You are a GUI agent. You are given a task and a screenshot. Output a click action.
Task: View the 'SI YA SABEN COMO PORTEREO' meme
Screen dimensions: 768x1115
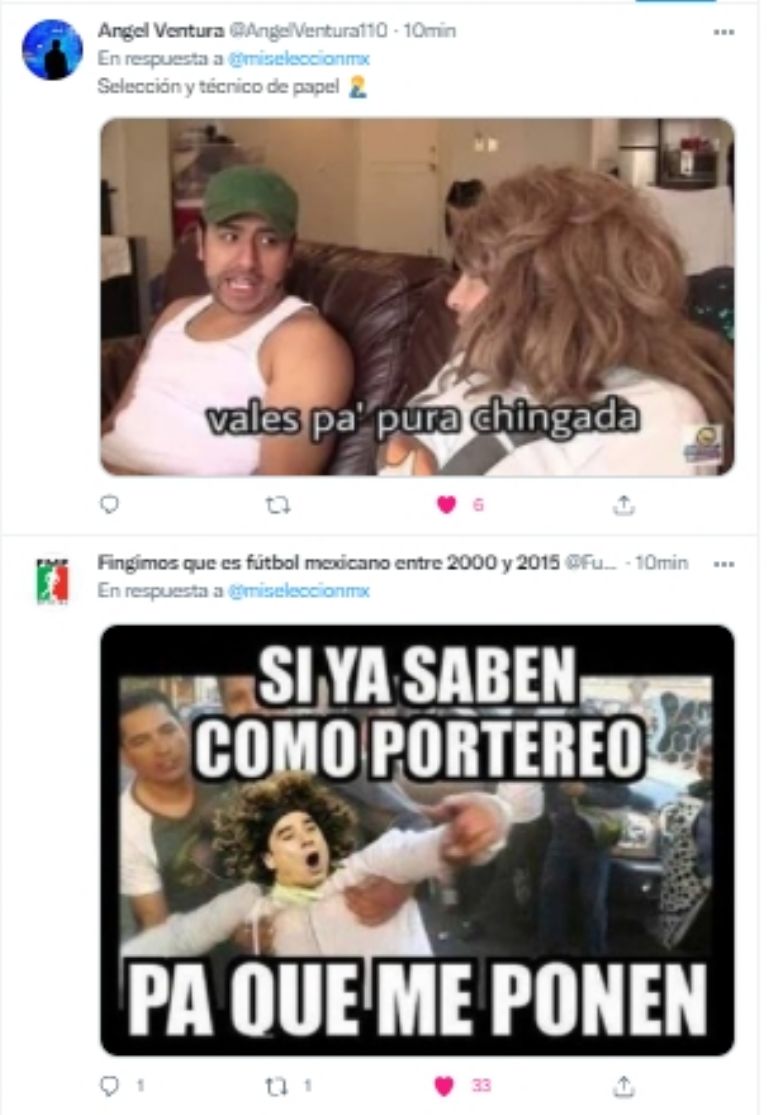[417, 840]
